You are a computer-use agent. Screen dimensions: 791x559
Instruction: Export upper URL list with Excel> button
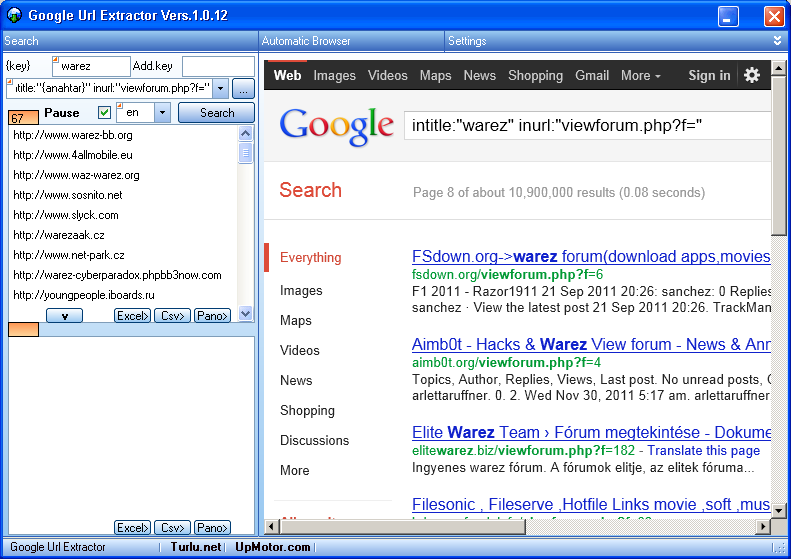[x=133, y=316]
